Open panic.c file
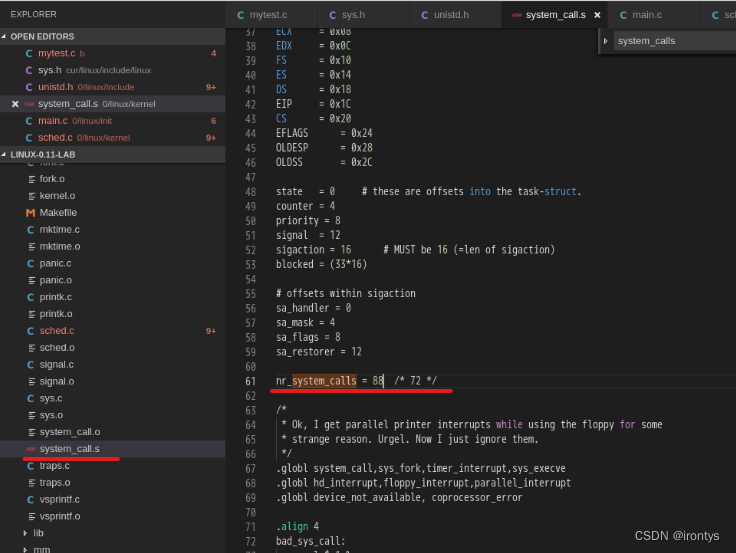 113,263
